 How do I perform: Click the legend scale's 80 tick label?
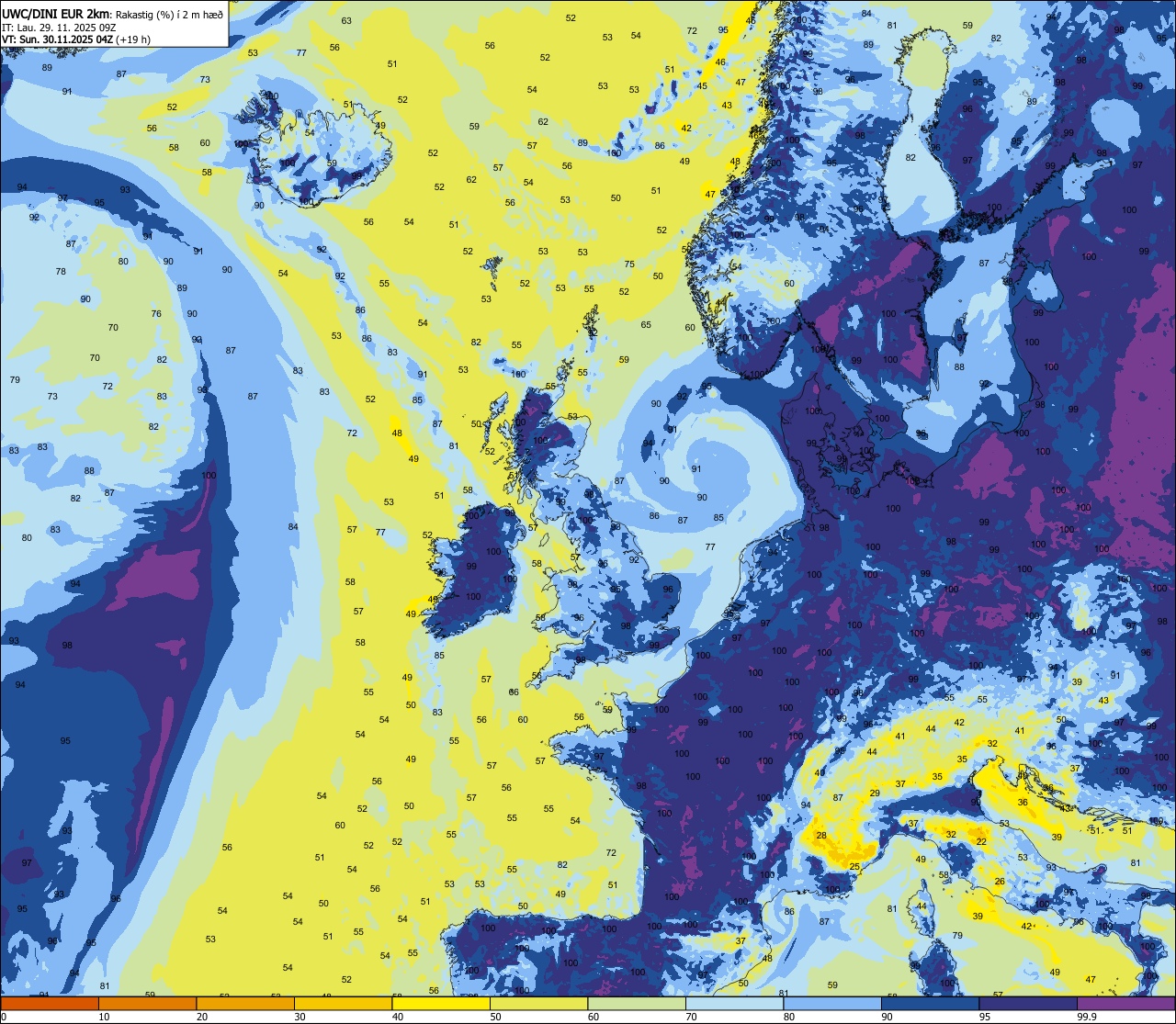[x=789, y=1017]
